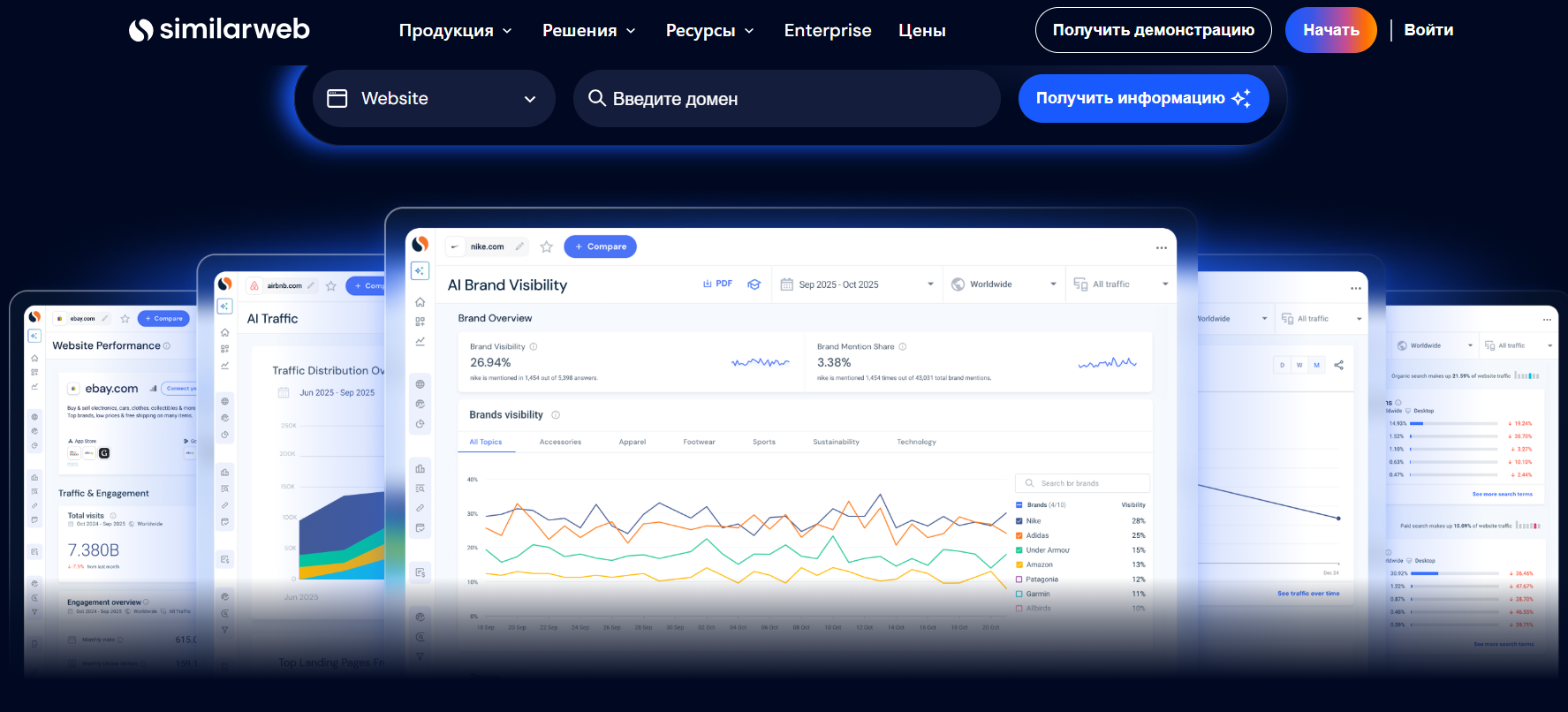Enable the Patagonia brand checkbox

click(x=1019, y=579)
